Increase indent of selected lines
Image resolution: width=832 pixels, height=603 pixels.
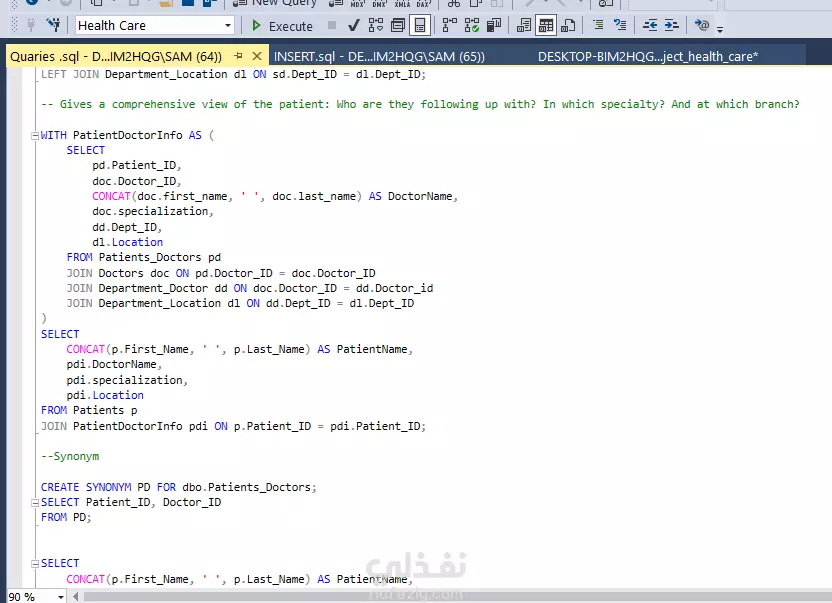(x=672, y=25)
